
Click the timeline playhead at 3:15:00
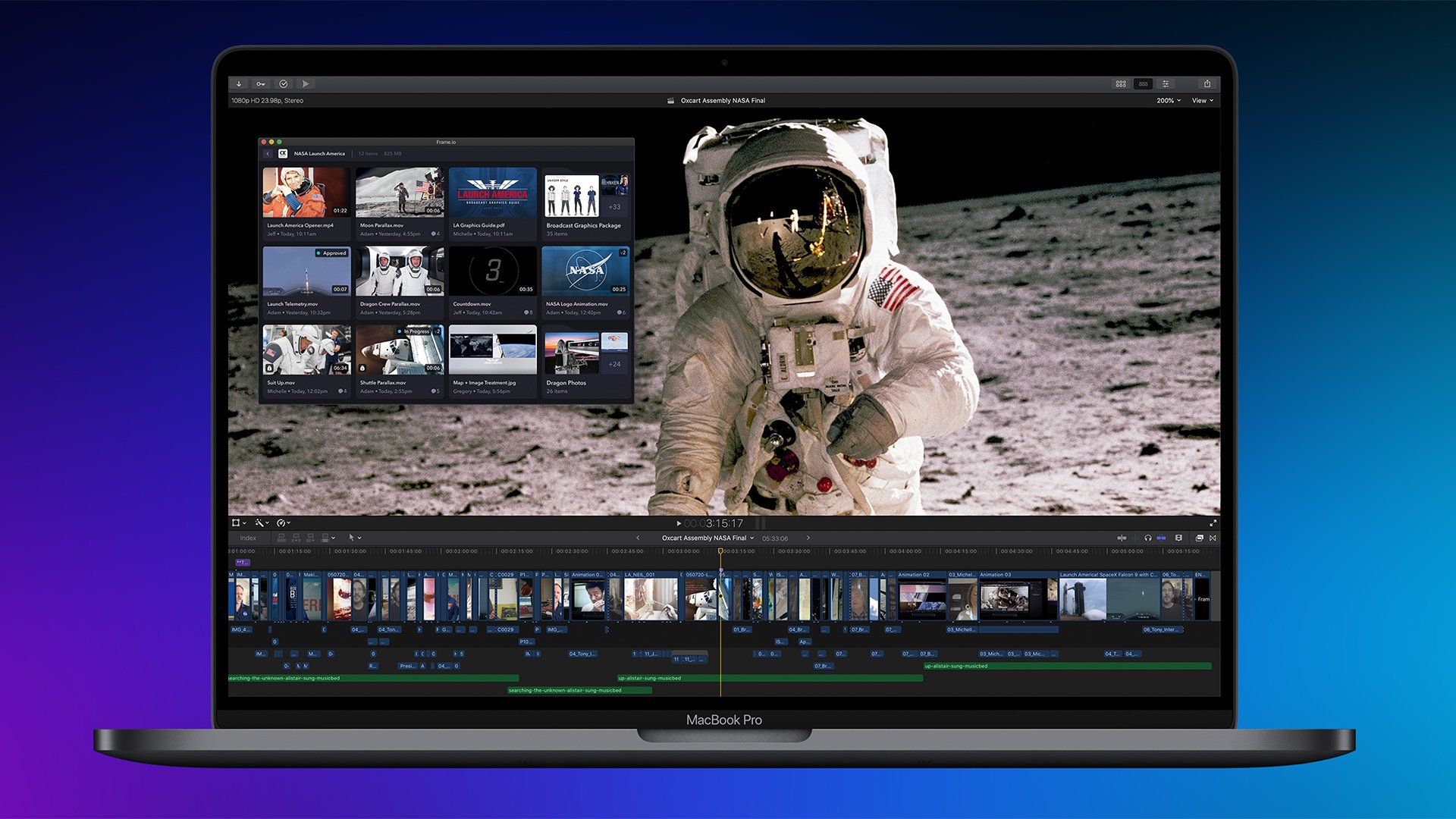(x=720, y=551)
